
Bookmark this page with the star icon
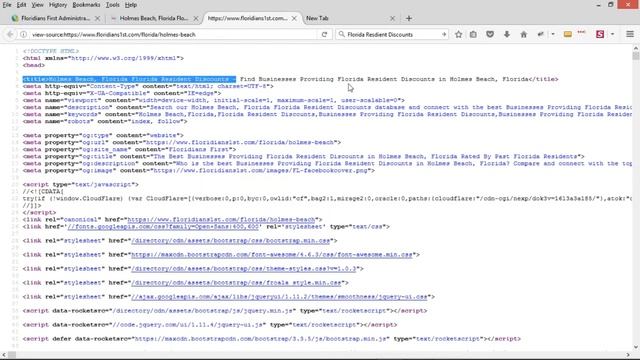click(458, 35)
